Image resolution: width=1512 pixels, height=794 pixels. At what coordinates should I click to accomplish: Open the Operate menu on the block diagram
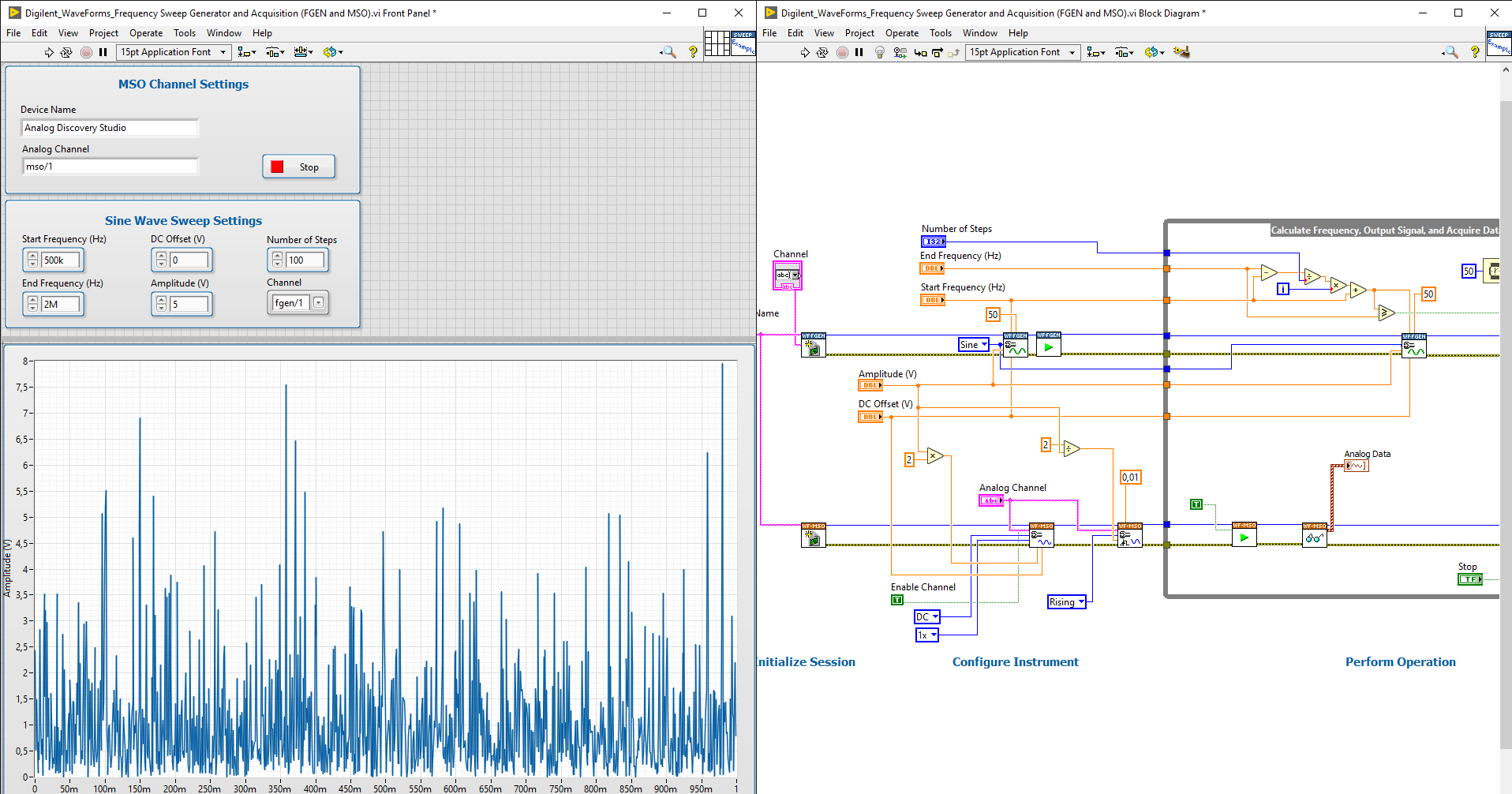(x=901, y=33)
